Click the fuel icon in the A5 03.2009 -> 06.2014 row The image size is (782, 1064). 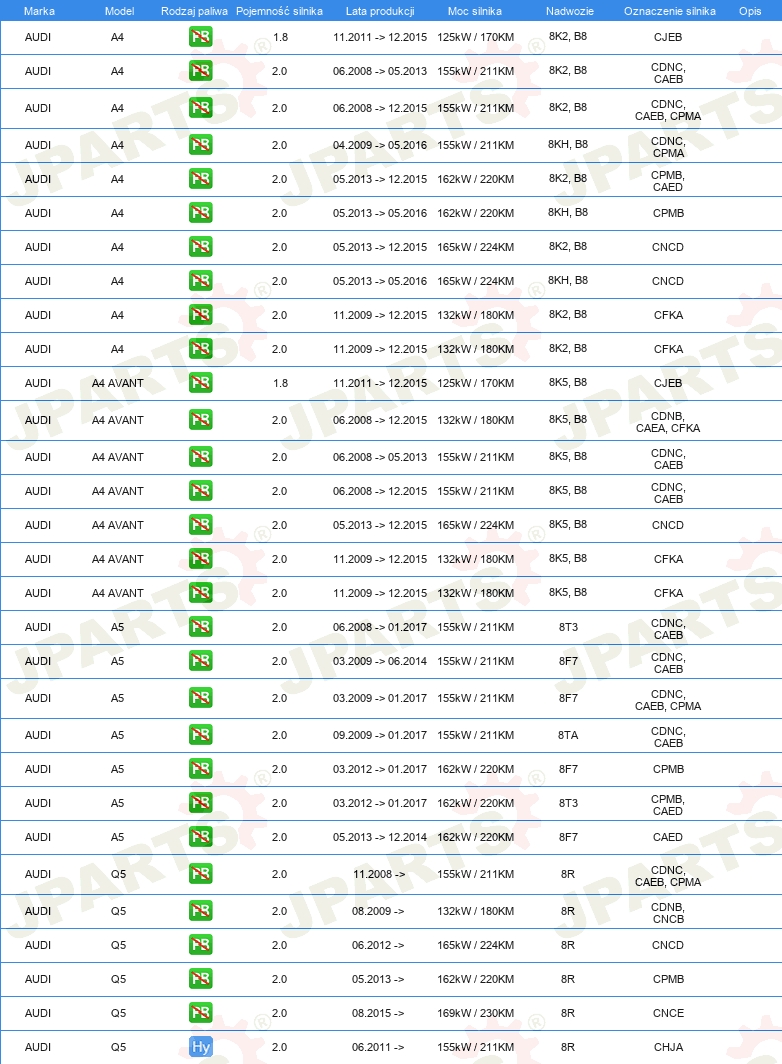click(x=200, y=661)
